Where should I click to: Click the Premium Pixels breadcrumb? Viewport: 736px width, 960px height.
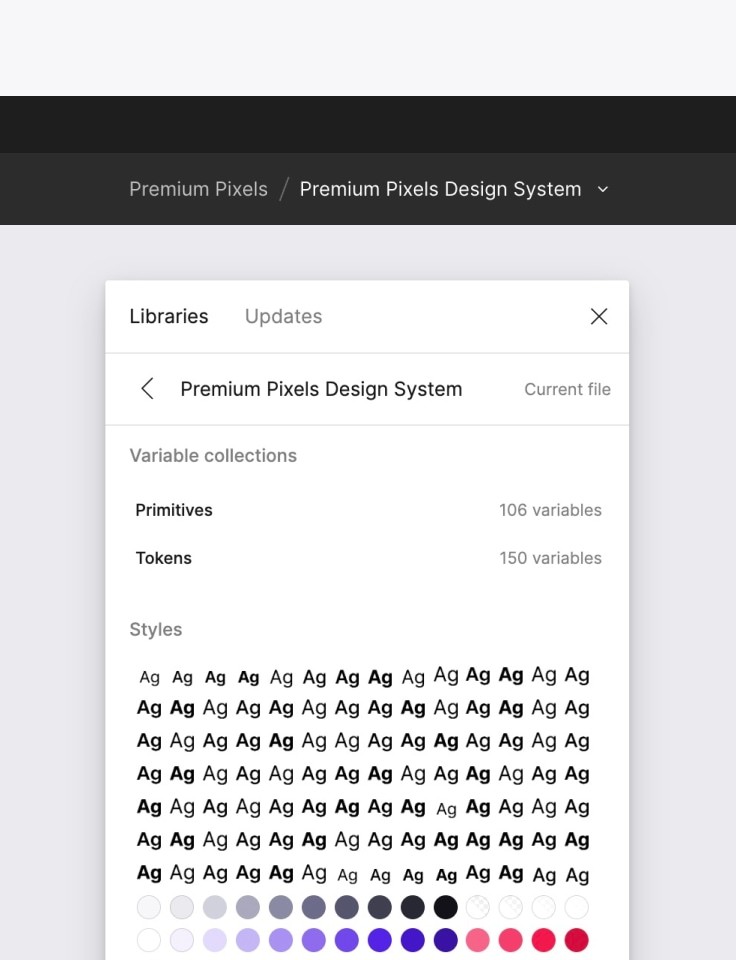point(198,189)
